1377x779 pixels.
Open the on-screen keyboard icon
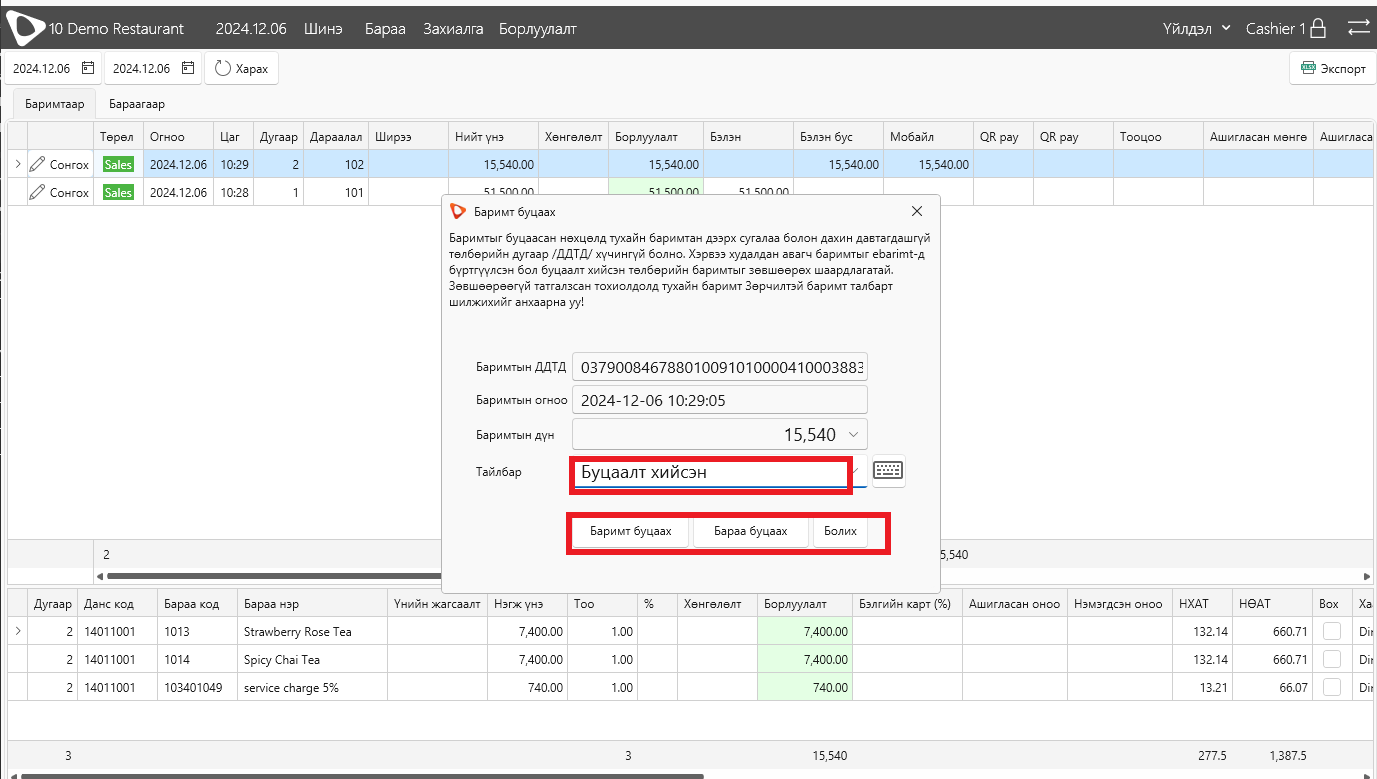click(889, 471)
